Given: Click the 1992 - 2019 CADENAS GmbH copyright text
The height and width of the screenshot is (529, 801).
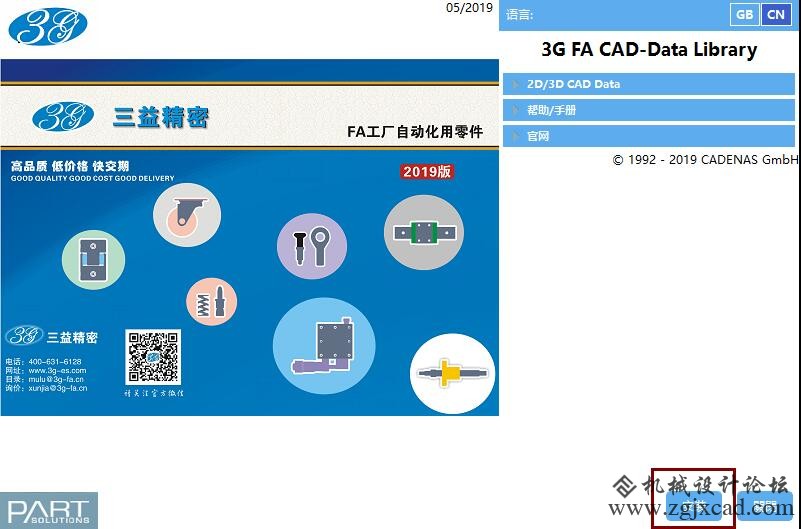Looking at the screenshot, I should click(x=706, y=160).
